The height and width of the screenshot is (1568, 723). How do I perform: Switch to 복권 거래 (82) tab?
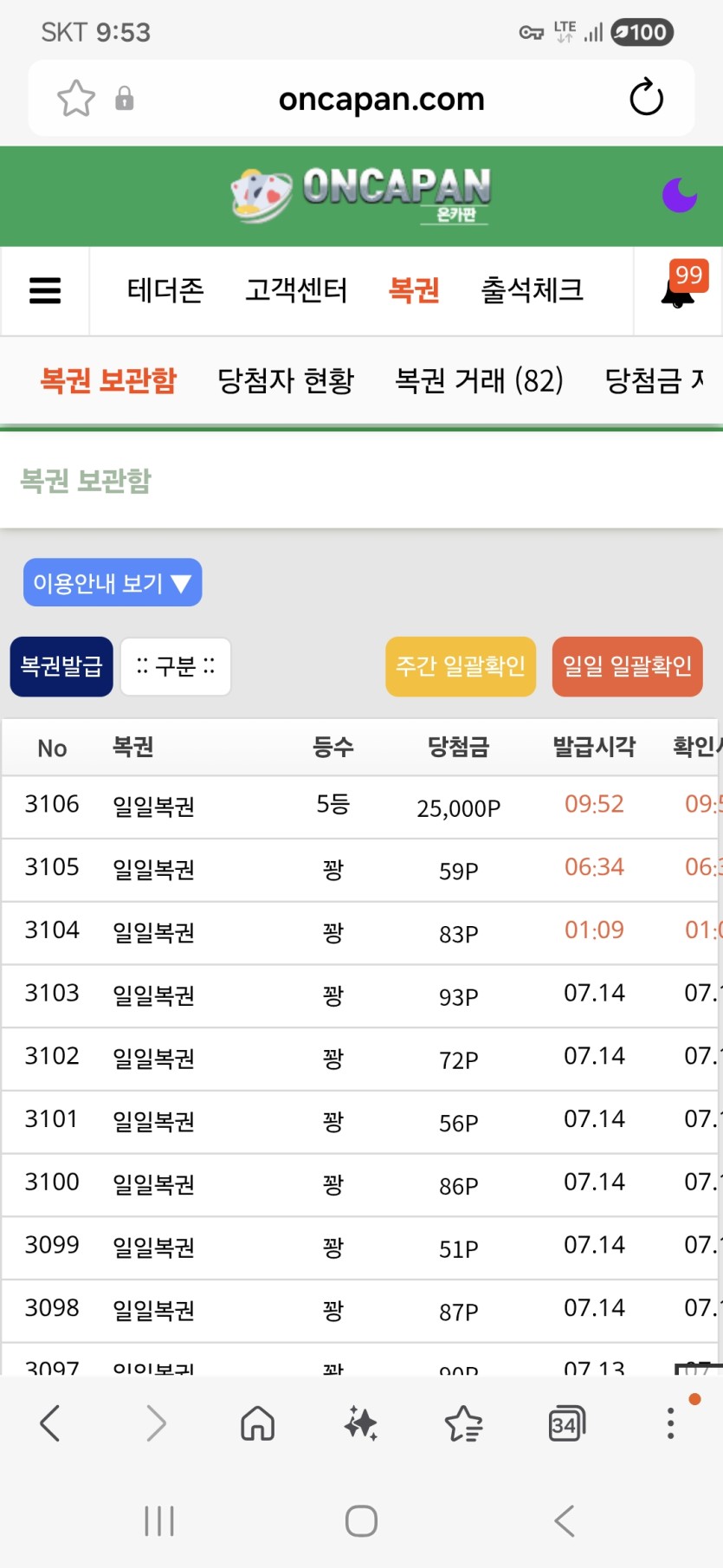(479, 380)
